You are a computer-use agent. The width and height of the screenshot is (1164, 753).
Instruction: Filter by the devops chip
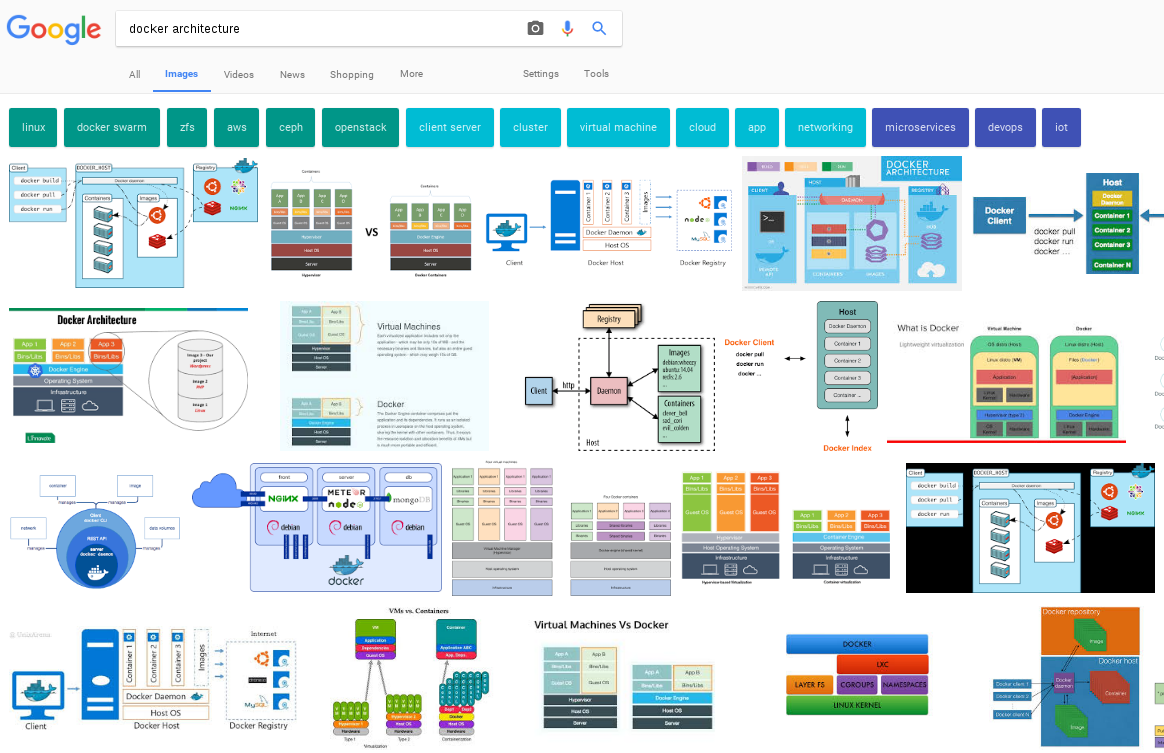point(1004,127)
